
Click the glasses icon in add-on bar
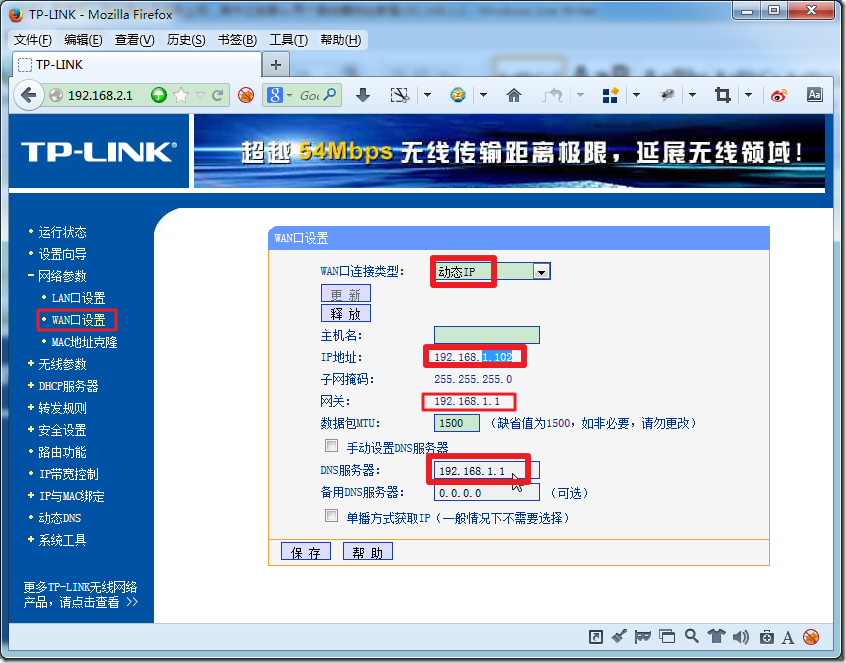click(643, 637)
